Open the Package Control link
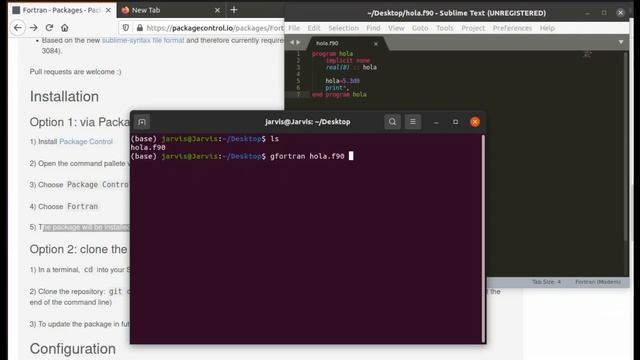 [x=86, y=142]
